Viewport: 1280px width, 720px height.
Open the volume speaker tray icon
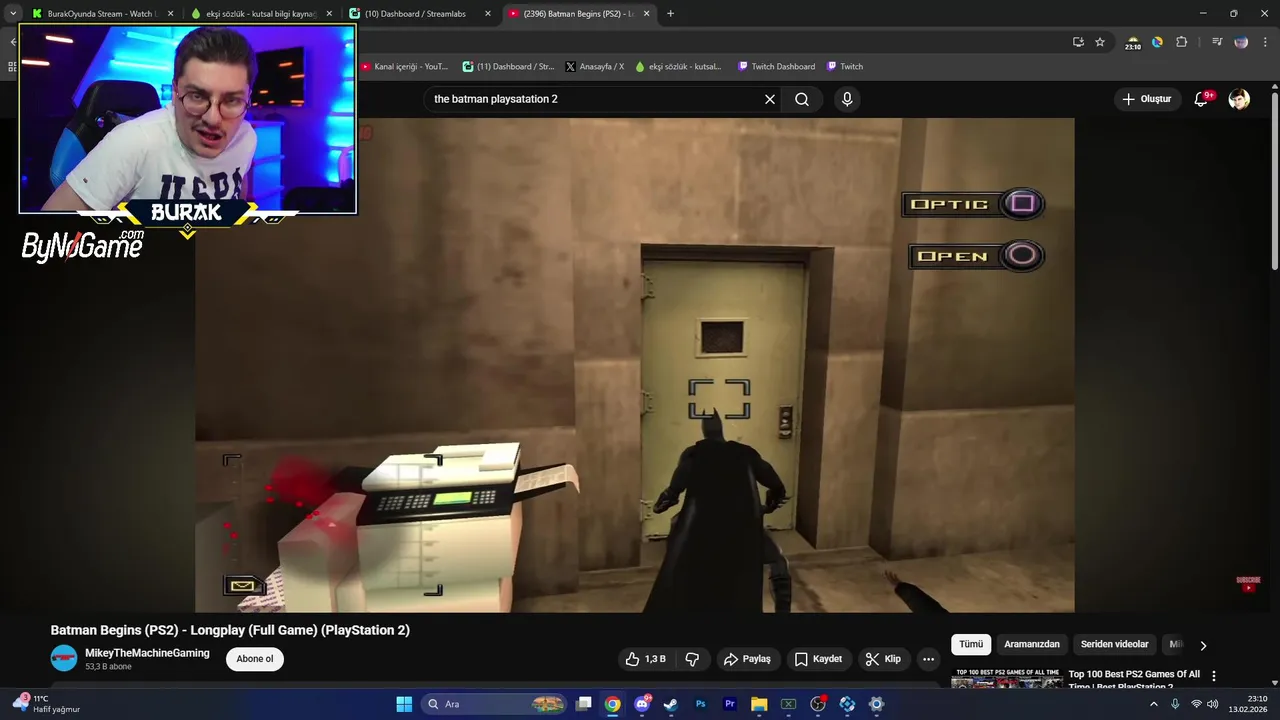point(1212,704)
